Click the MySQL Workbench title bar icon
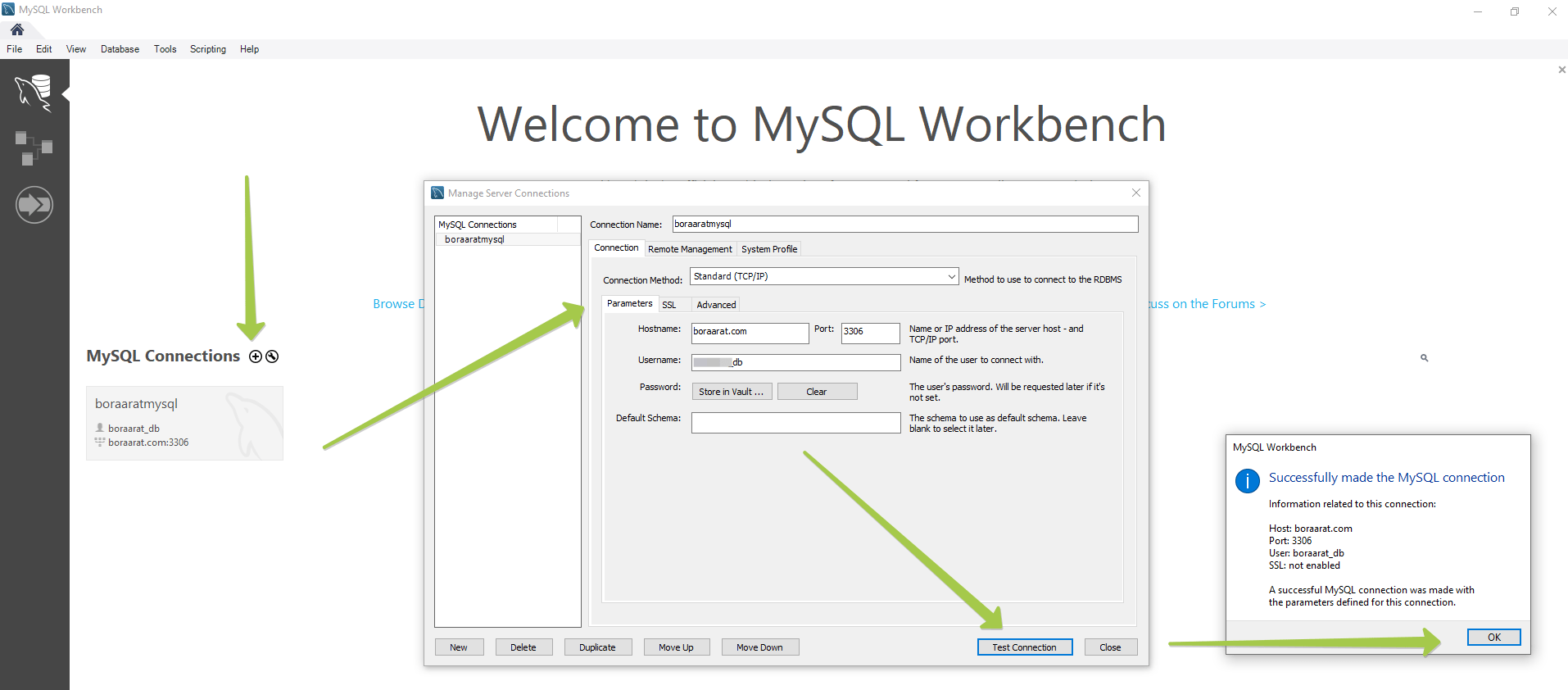The width and height of the screenshot is (1568, 690). (x=8, y=10)
